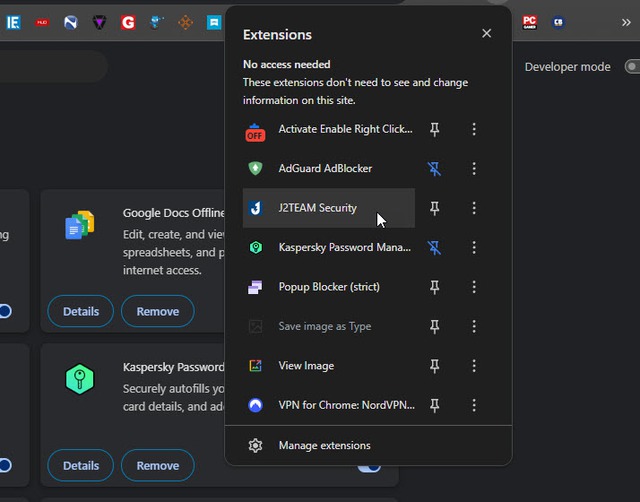The height and width of the screenshot is (502, 640).
Task: Select Popup Blocker (strict) in extensions list
Action: coord(328,287)
